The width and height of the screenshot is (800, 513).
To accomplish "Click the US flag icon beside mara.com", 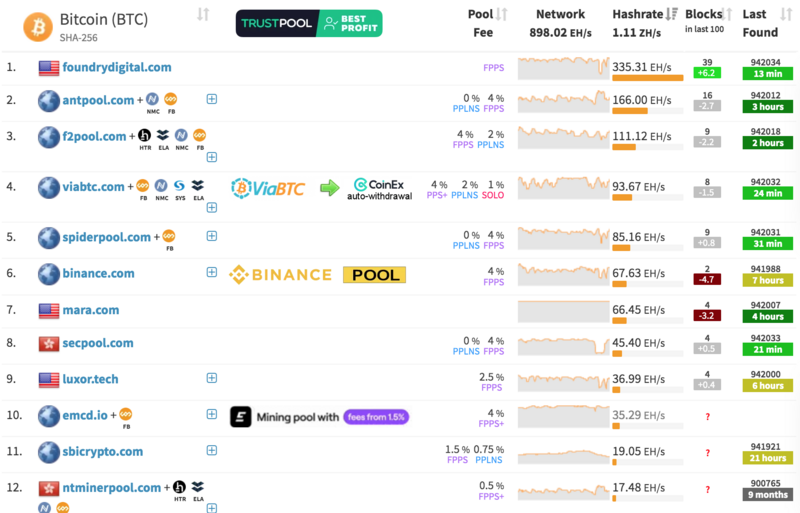I will (x=48, y=310).
